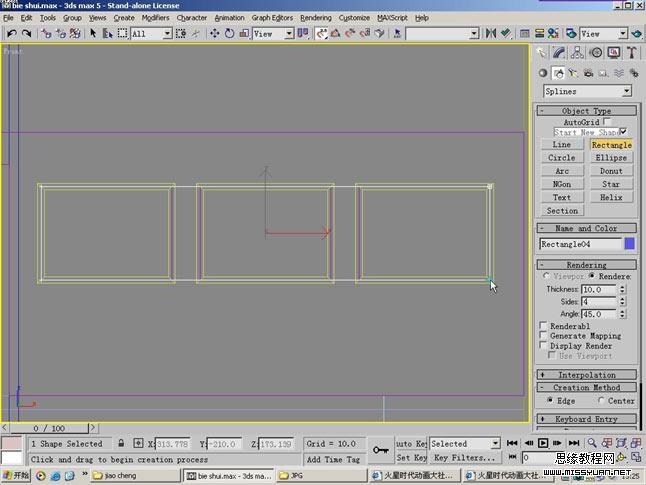Viewport: 646px width, 485px height.
Task: Open the Display command panel tab
Action: click(614, 53)
